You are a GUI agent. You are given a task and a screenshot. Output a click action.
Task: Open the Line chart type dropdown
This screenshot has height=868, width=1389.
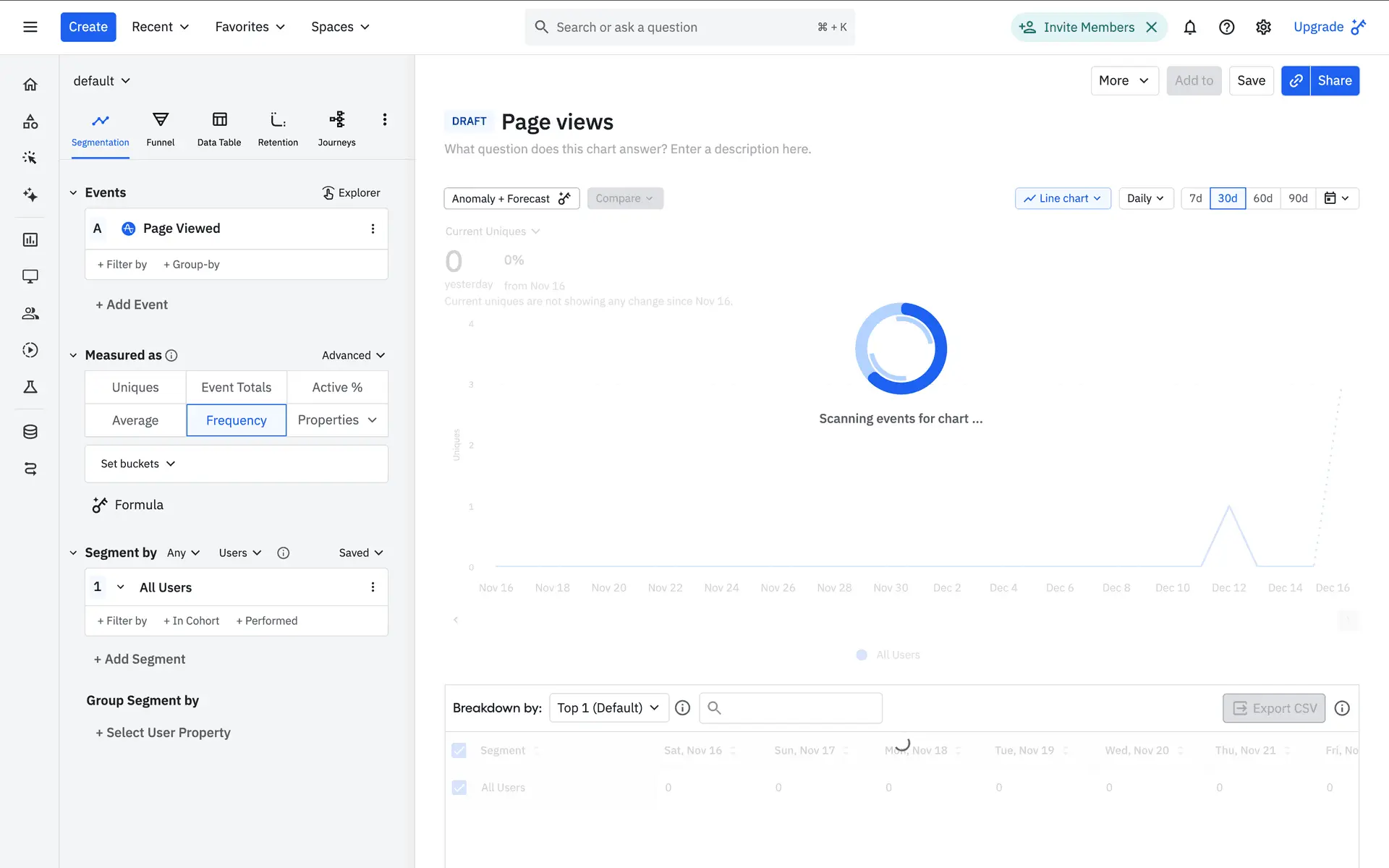pyautogui.click(x=1062, y=198)
